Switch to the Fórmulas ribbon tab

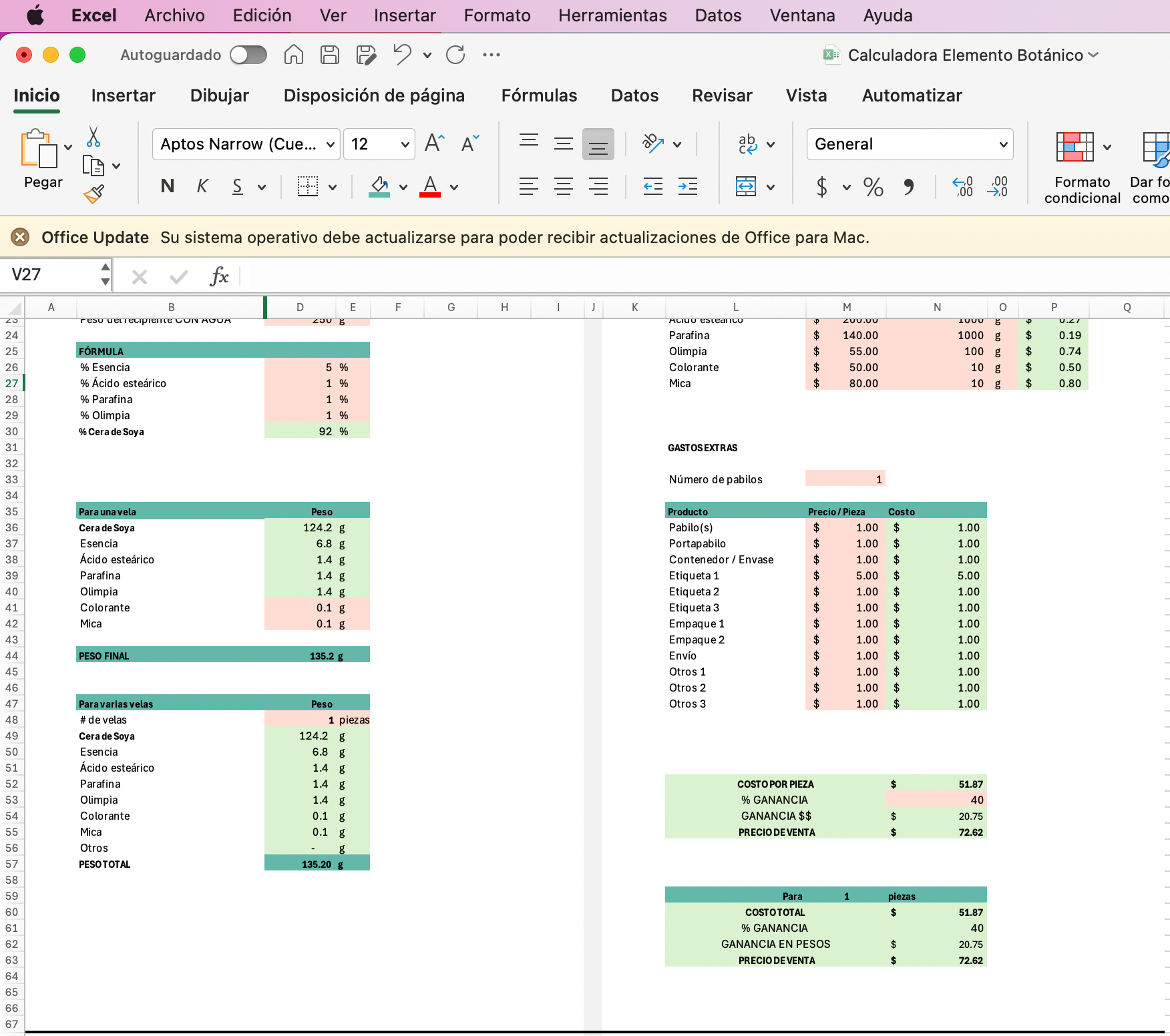[x=539, y=95]
